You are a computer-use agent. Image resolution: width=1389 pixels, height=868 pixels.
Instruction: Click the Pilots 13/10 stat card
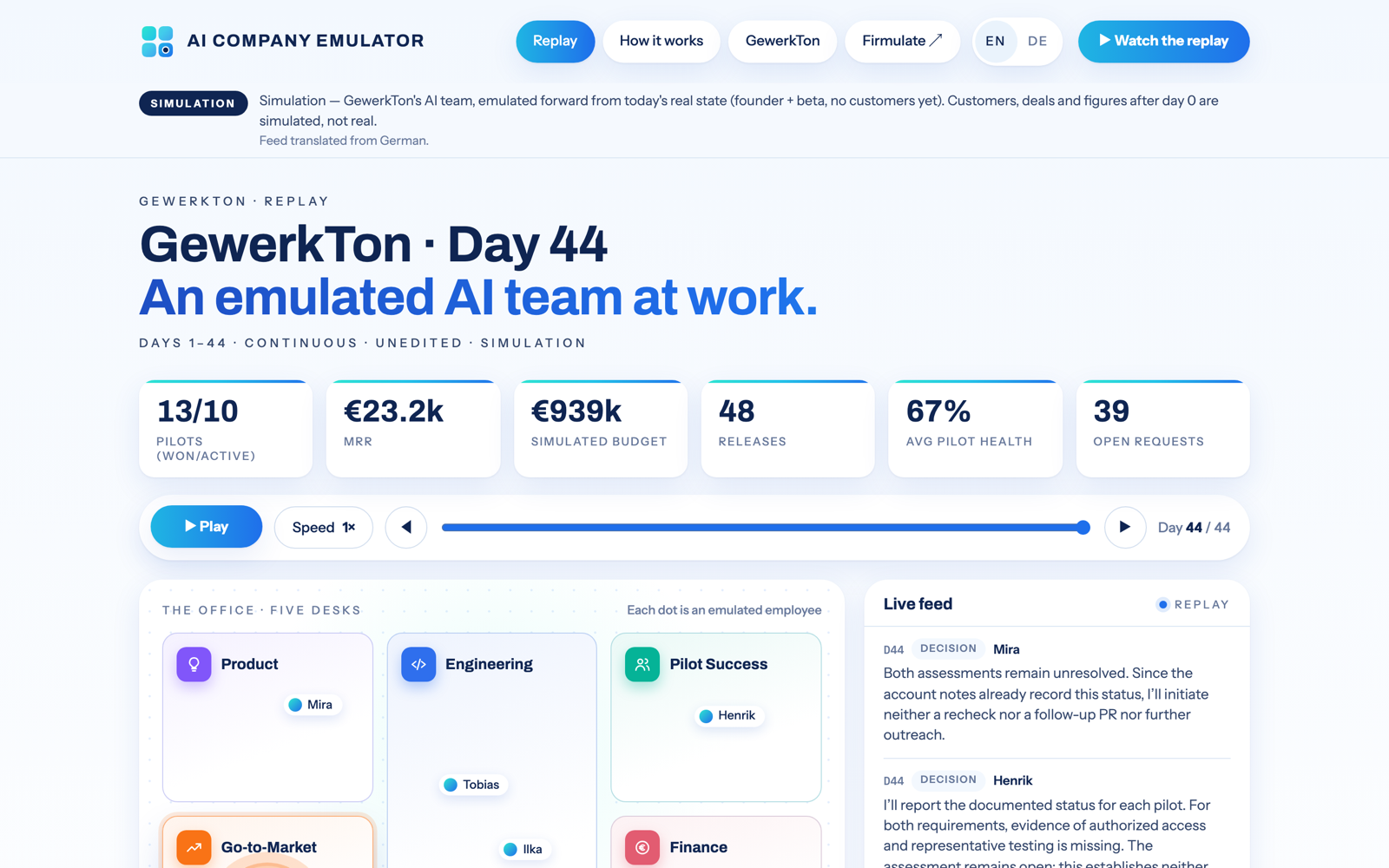(x=226, y=429)
